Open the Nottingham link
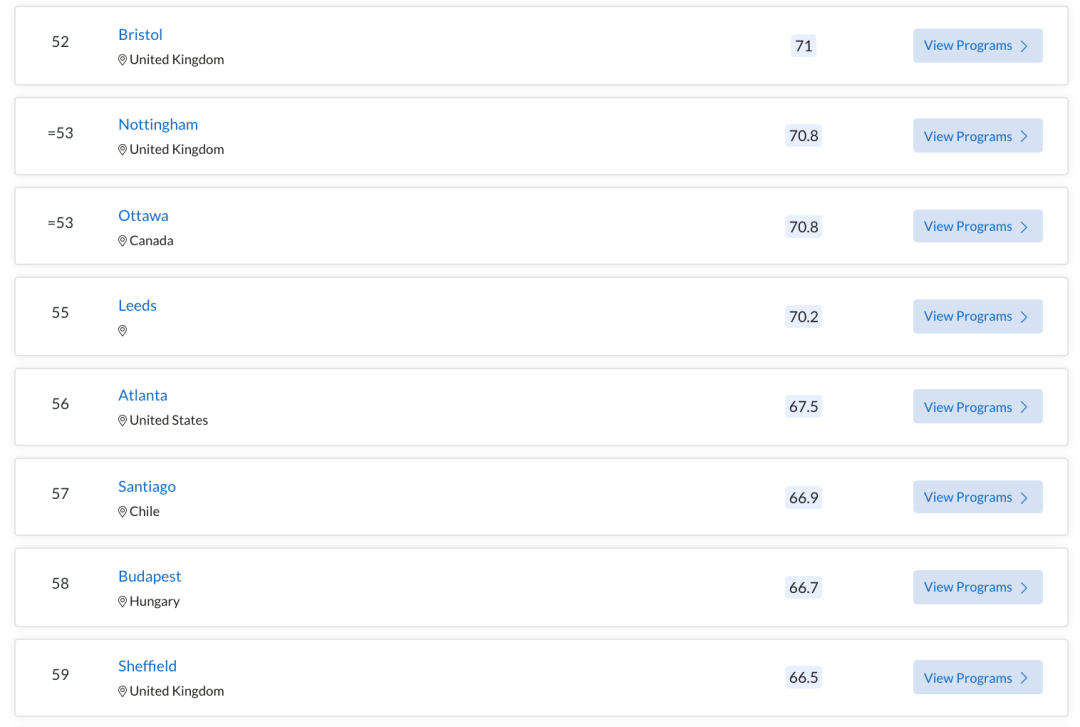This screenshot has width=1080, height=727. coord(158,125)
